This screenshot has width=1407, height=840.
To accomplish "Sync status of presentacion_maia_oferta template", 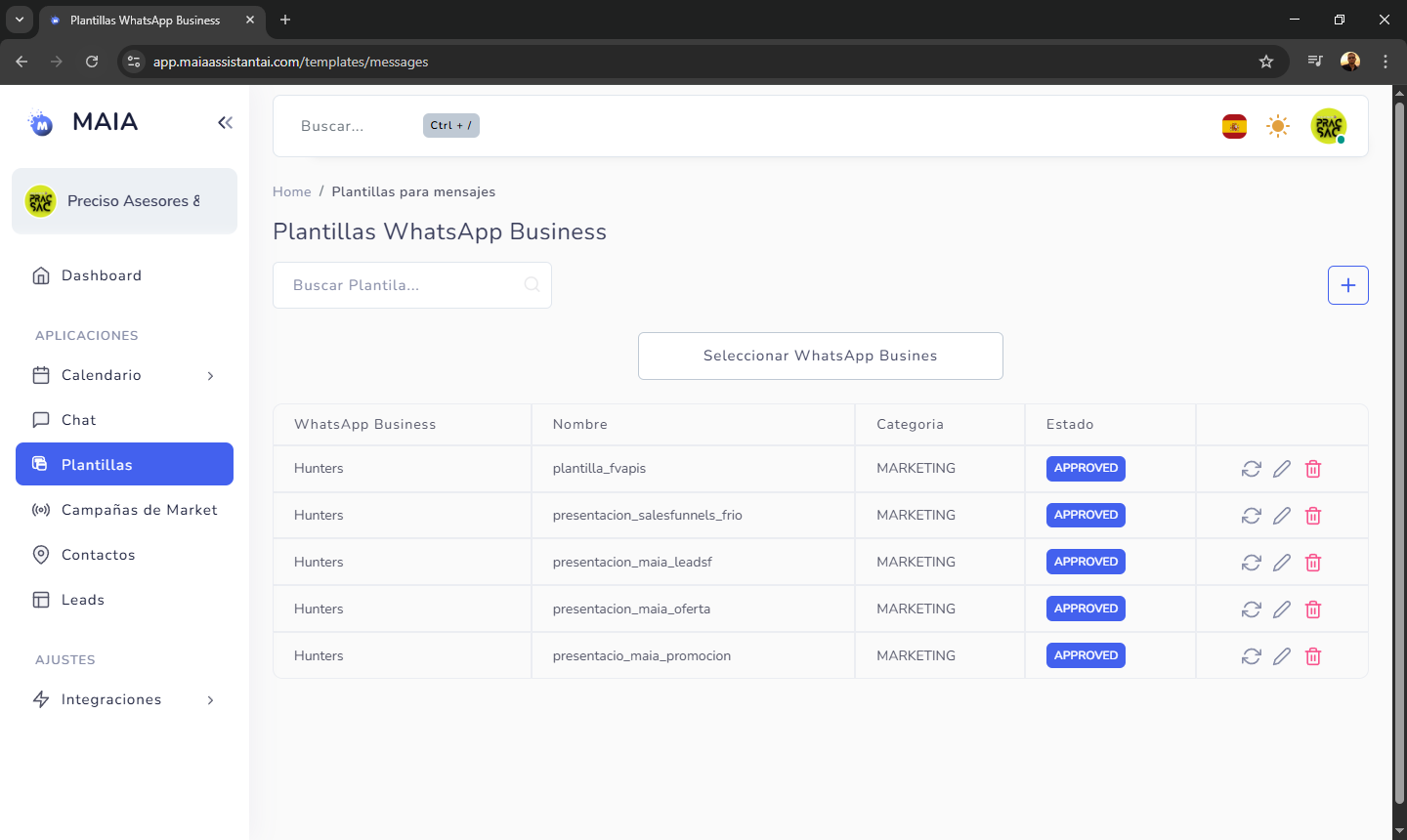I will 1251,609.
